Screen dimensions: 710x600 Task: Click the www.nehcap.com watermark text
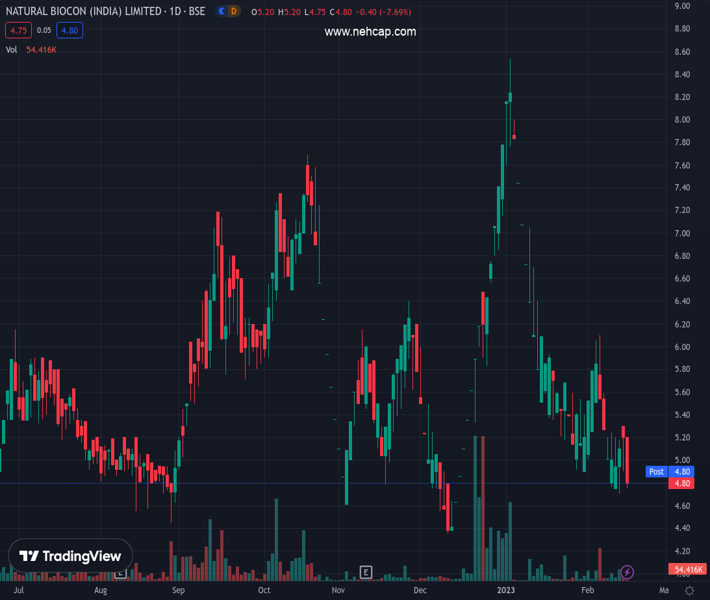point(370,32)
